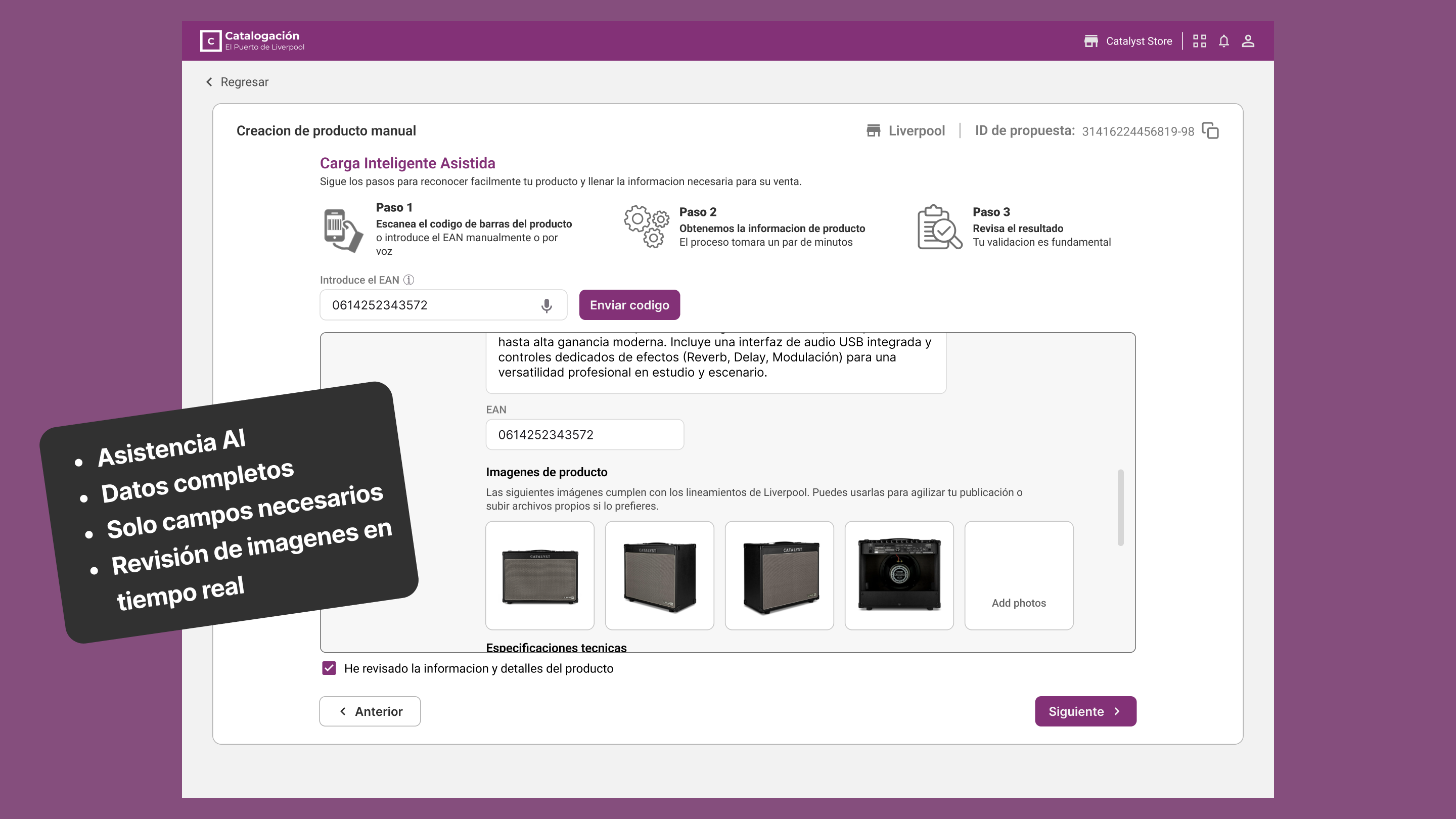Show EAN info tooltip icon
The width and height of the screenshot is (1456, 819).
[408, 280]
